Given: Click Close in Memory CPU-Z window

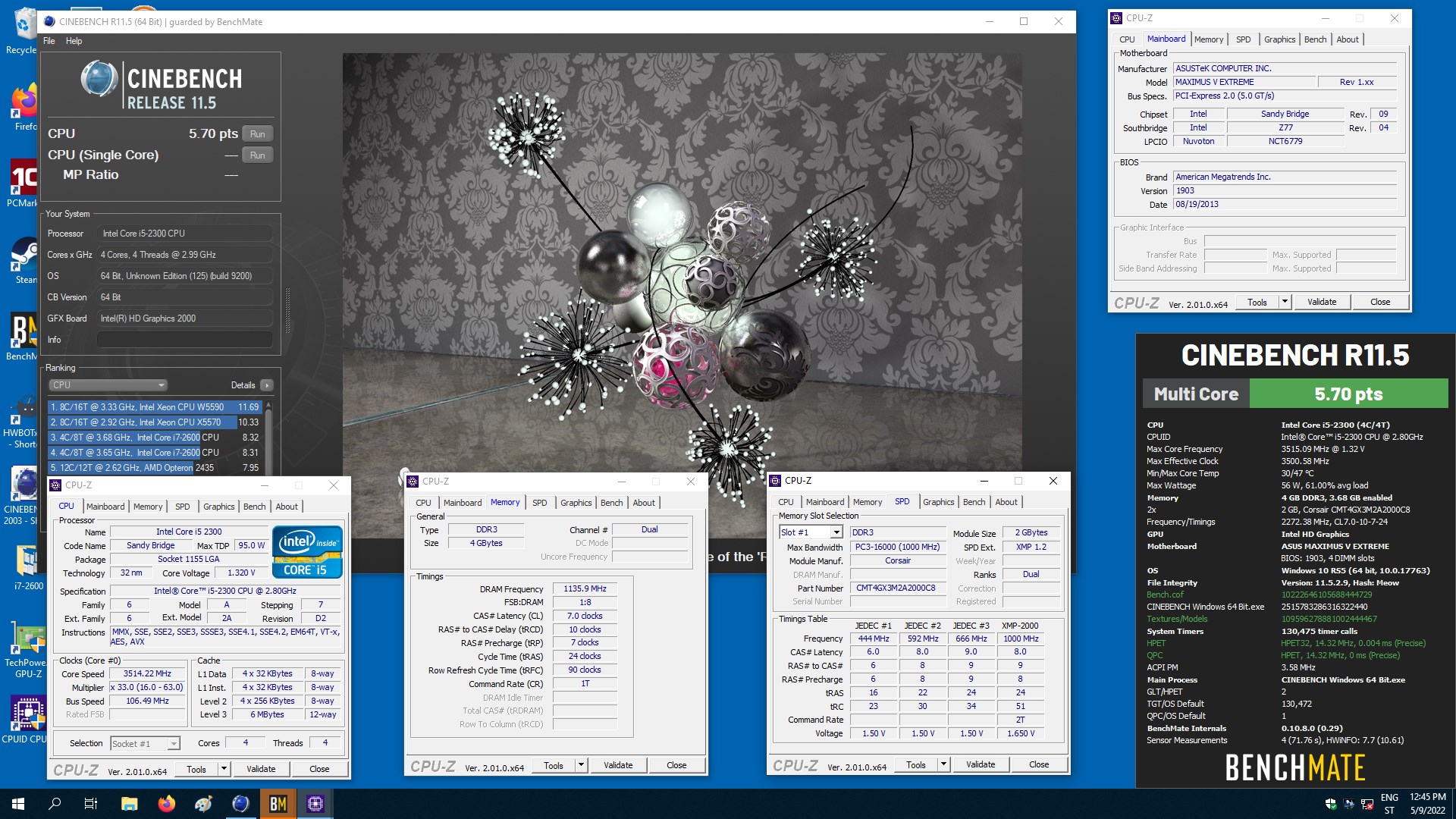Looking at the screenshot, I should click(676, 765).
